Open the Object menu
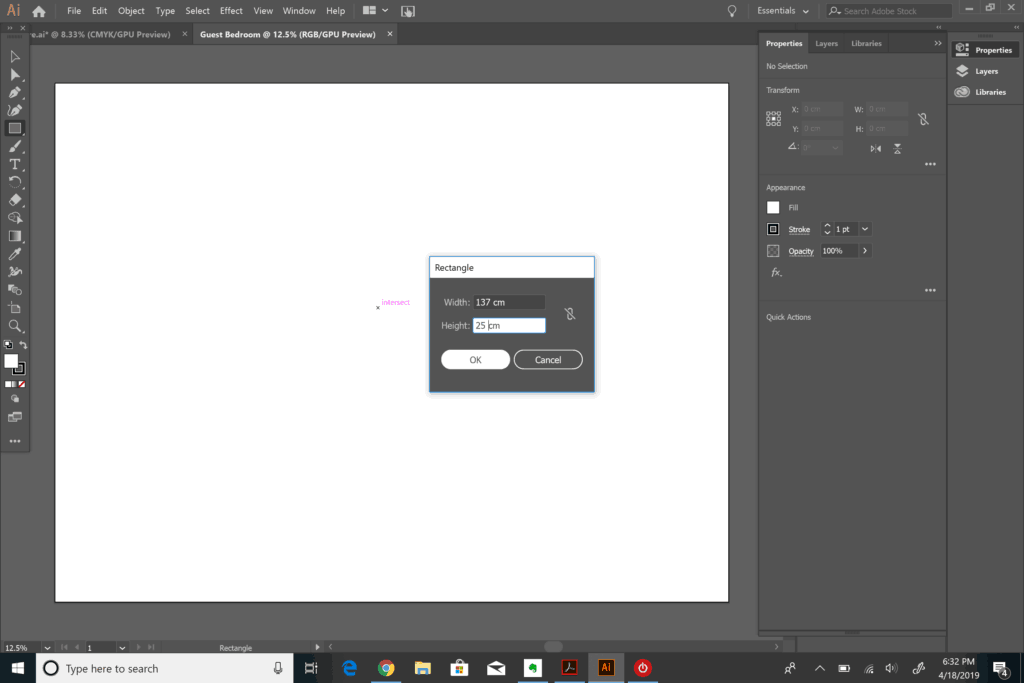The height and width of the screenshot is (683, 1024). click(x=131, y=11)
